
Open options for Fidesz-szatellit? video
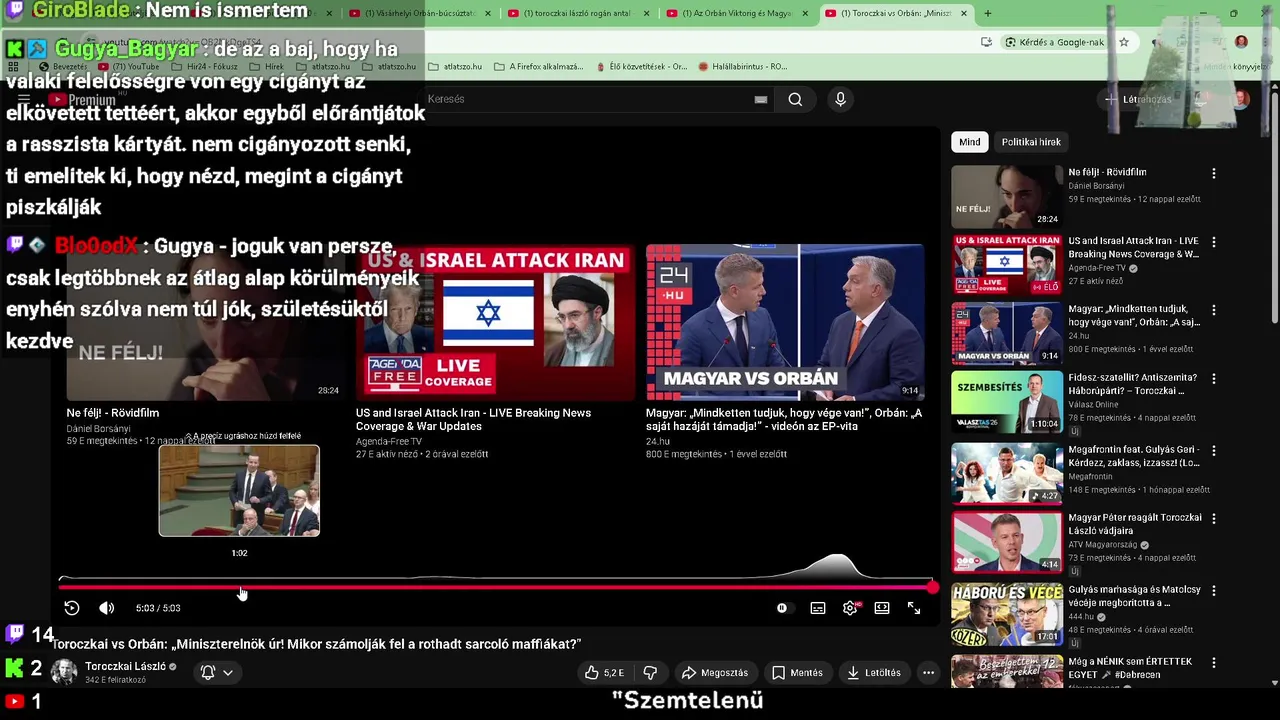tap(1214, 379)
